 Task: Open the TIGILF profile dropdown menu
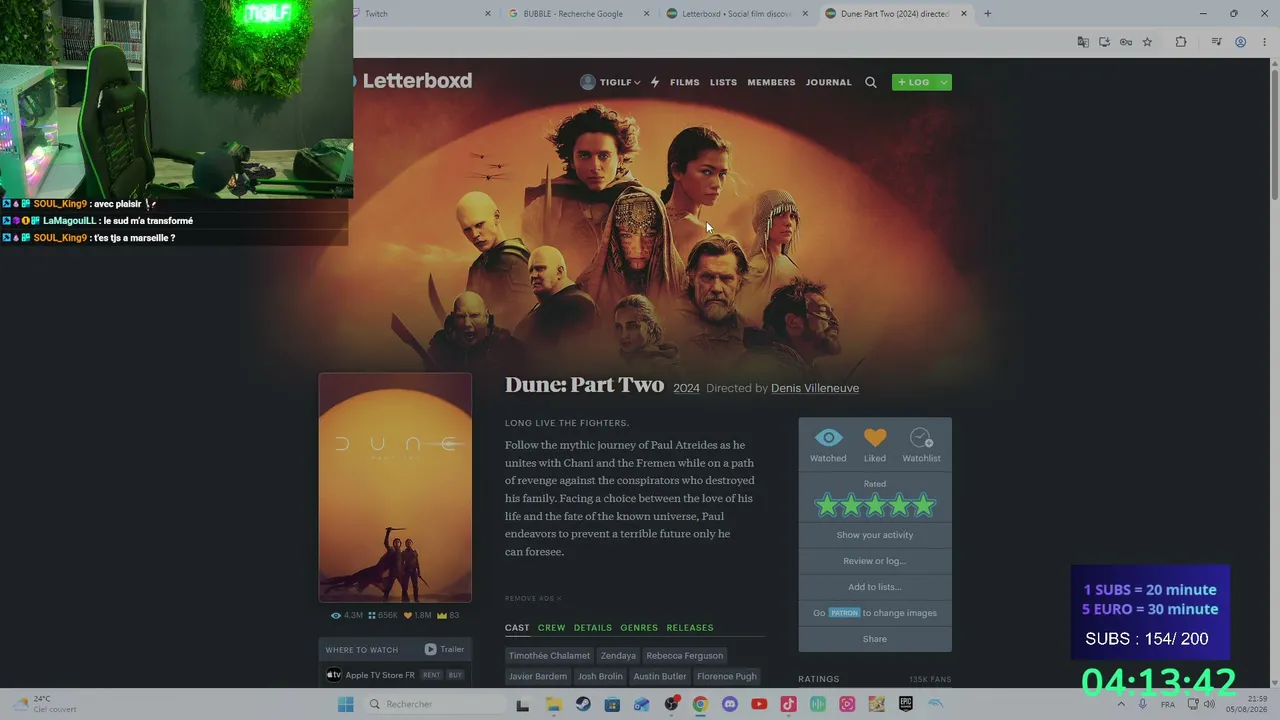(610, 82)
